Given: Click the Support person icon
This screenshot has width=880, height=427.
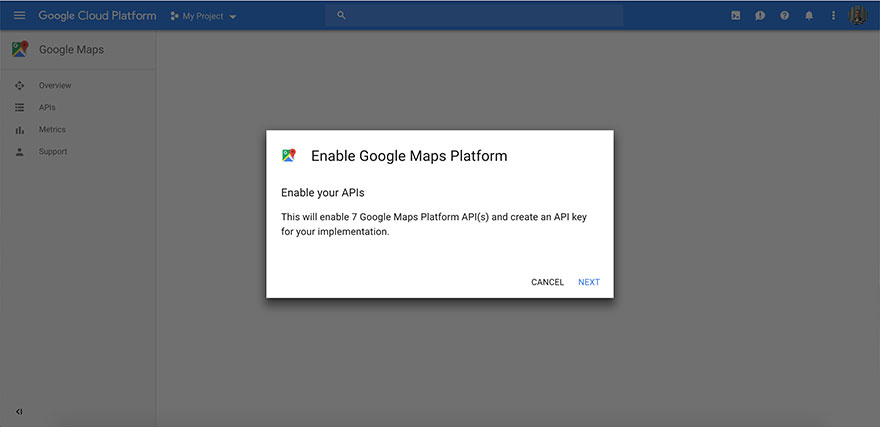Looking at the screenshot, I should 20,151.
